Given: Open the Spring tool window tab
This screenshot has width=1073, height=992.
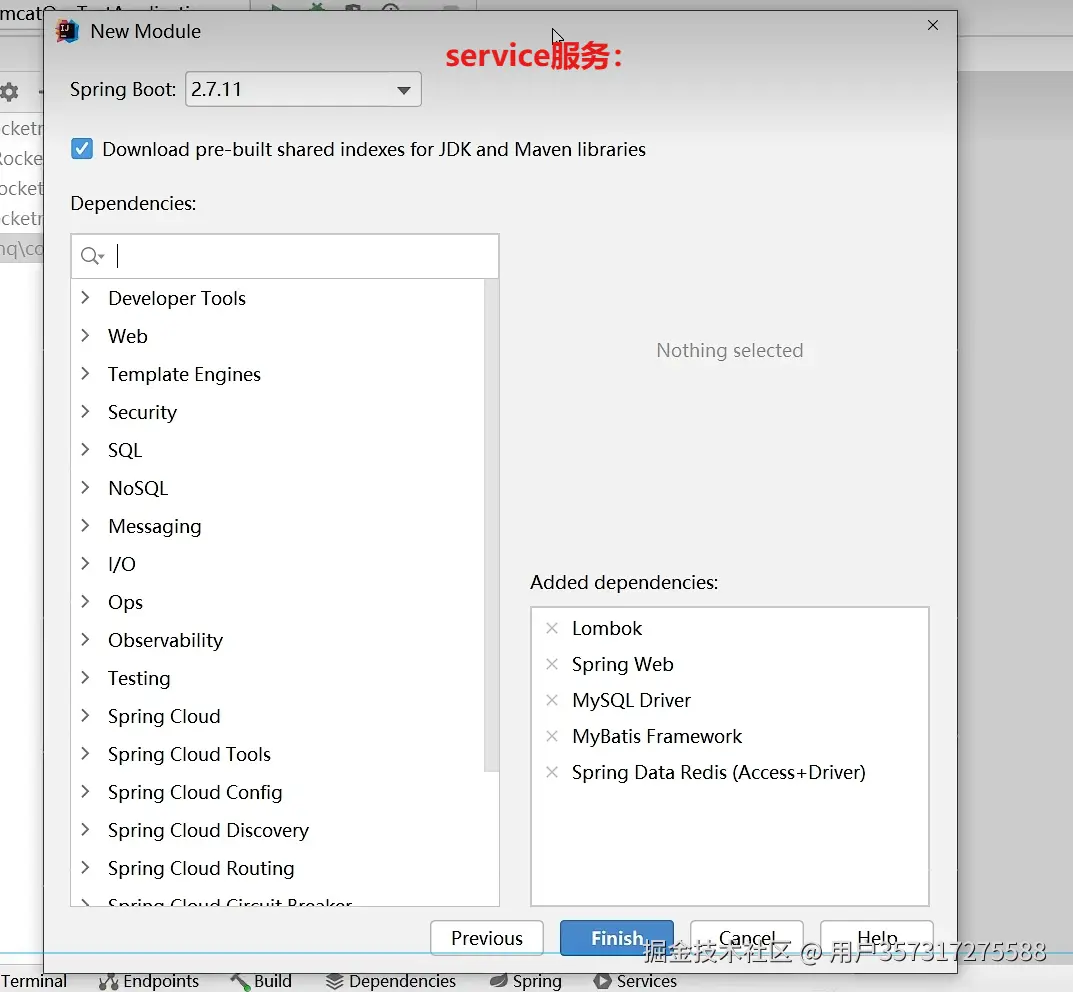Looking at the screenshot, I should pyautogui.click(x=526, y=981).
